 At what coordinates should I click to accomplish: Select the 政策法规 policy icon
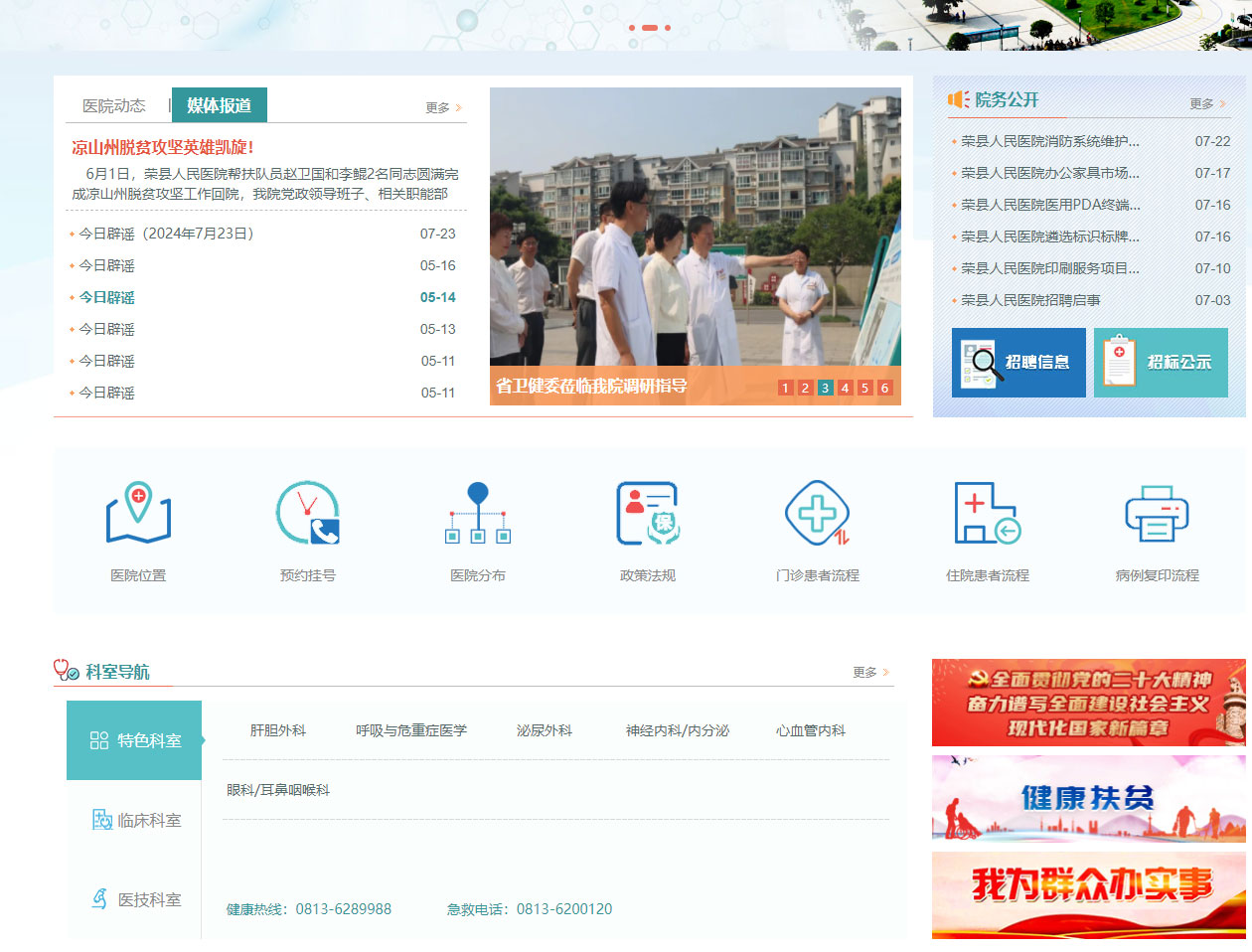coord(648,513)
